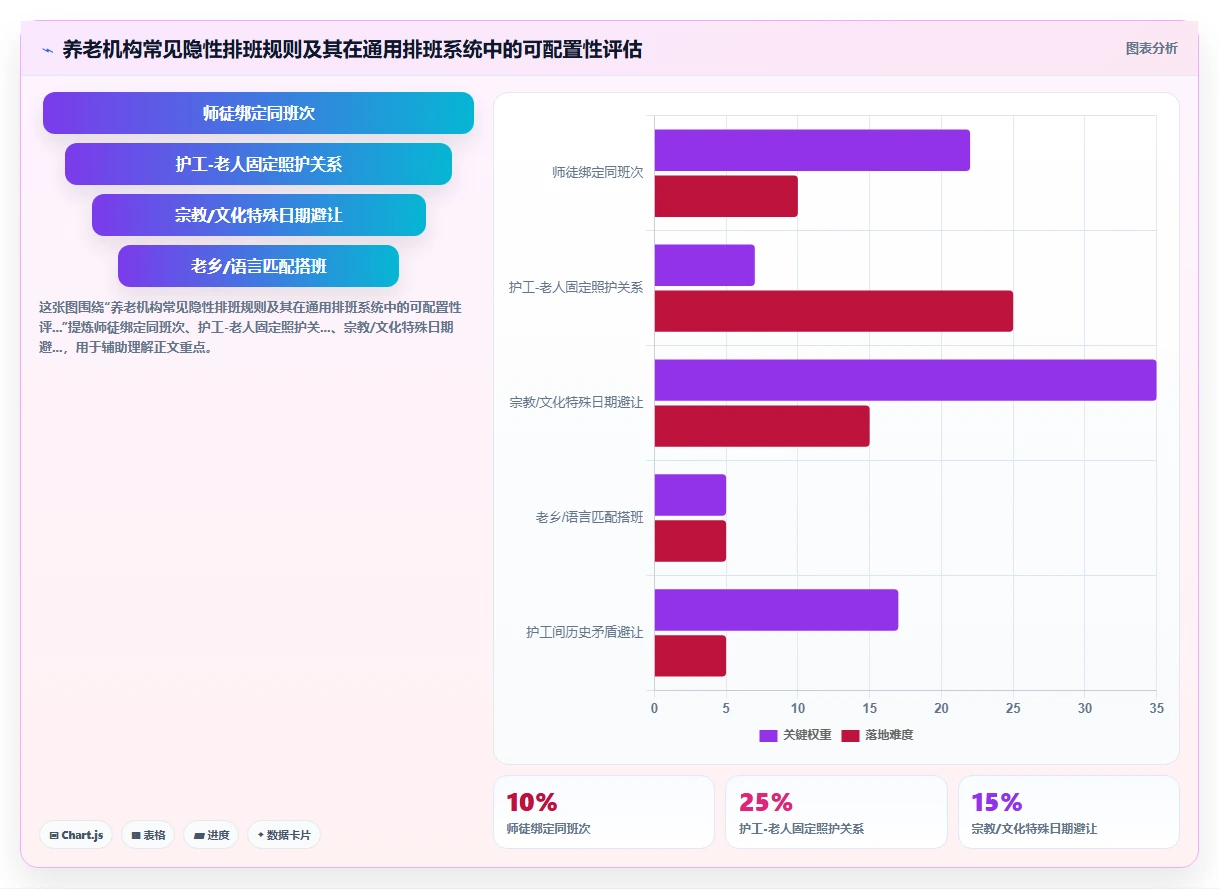Click the purple 关键权重 legend swatch
Image resolution: width=1219 pixels, height=889 pixels.
[768, 736]
